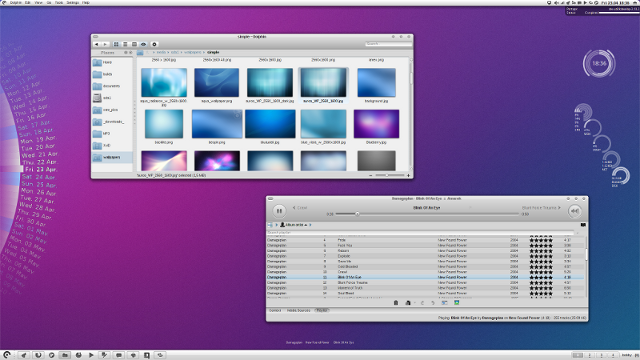
Task: Select track 7 'Explode' in playlist
Action: pos(425,256)
